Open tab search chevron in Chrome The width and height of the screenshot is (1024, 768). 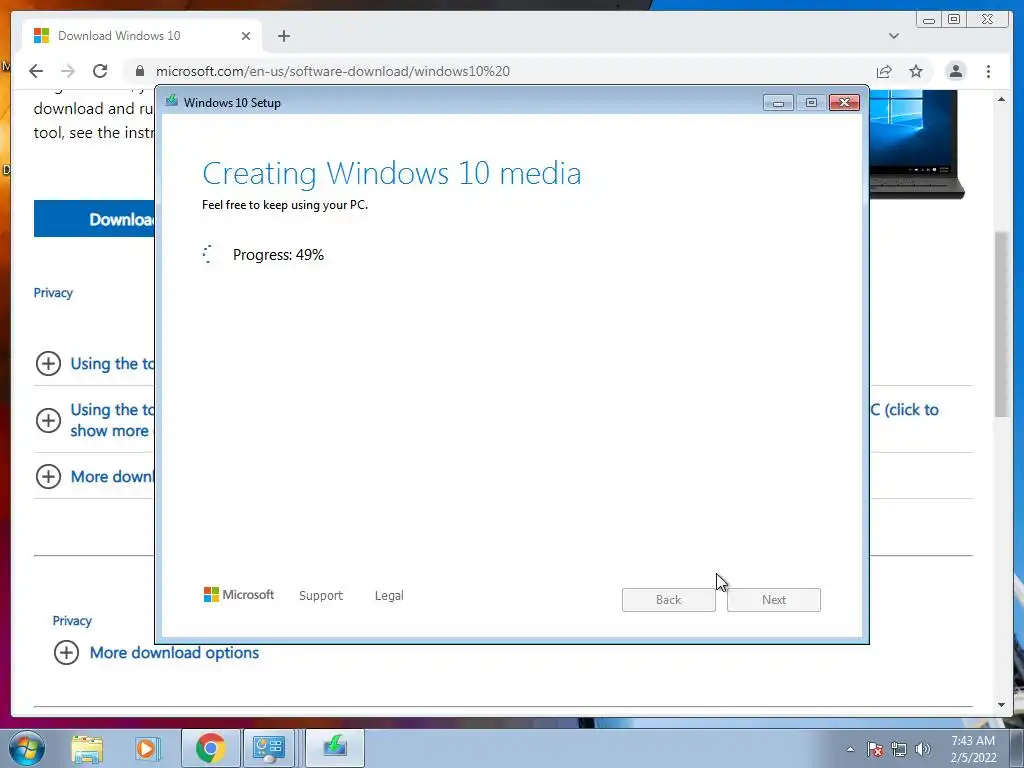click(x=893, y=36)
